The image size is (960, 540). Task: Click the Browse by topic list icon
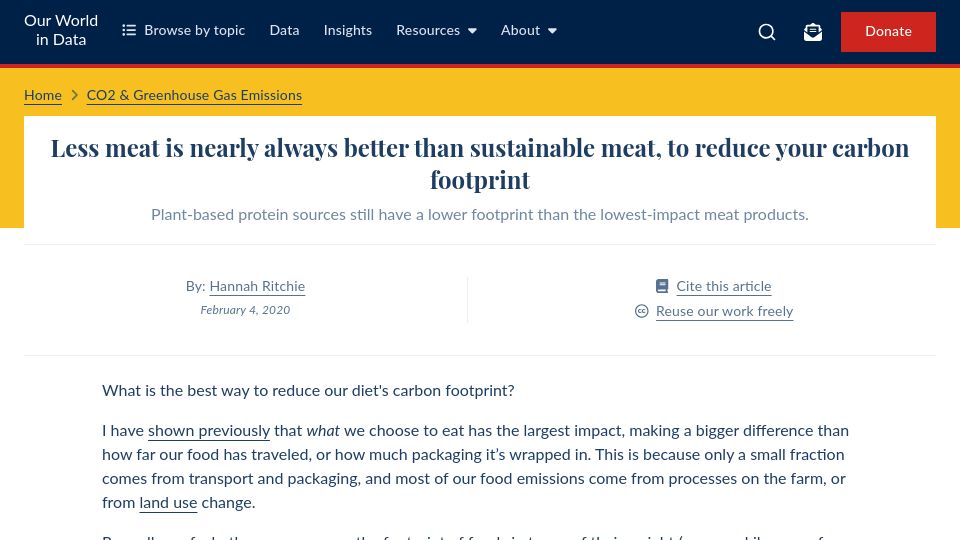click(x=129, y=30)
